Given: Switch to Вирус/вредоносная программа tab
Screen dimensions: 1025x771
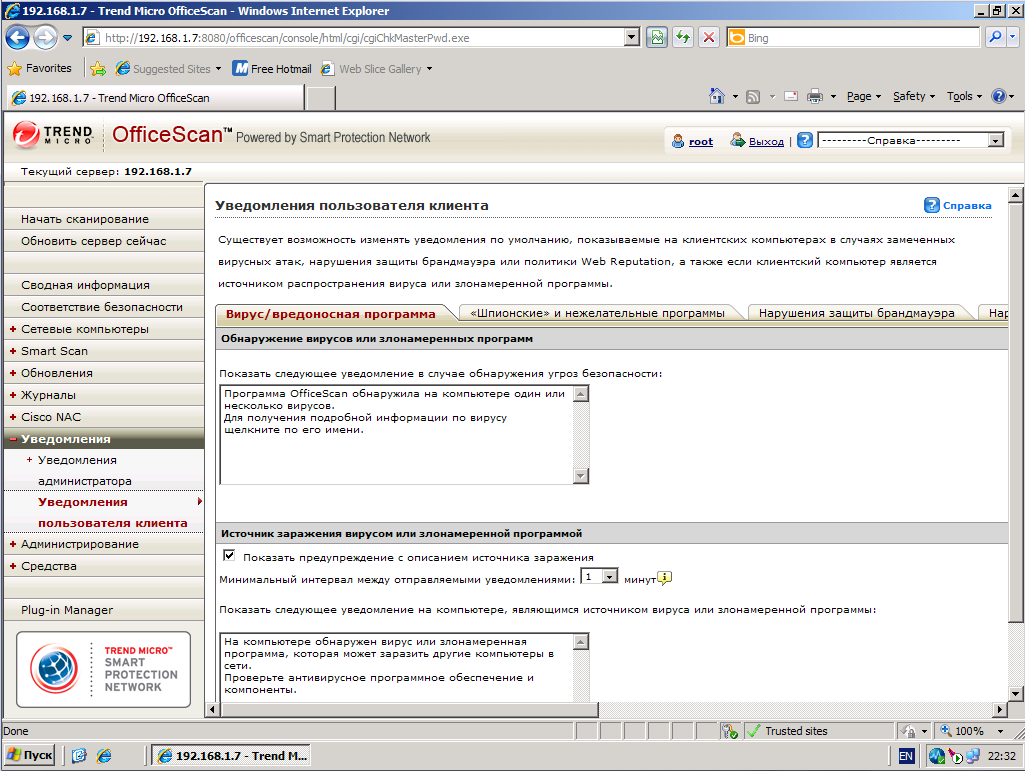Looking at the screenshot, I should 330,314.
